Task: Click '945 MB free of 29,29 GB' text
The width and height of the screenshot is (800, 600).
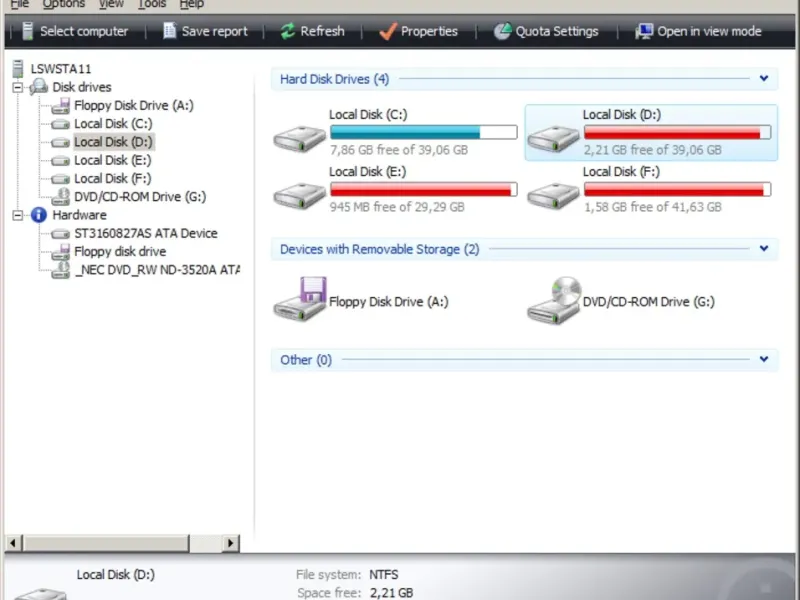Action: click(x=397, y=207)
